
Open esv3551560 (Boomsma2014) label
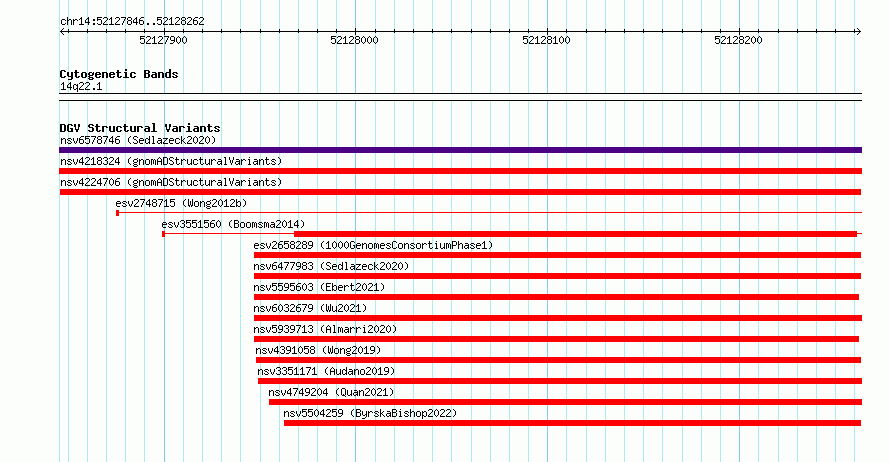point(233,224)
